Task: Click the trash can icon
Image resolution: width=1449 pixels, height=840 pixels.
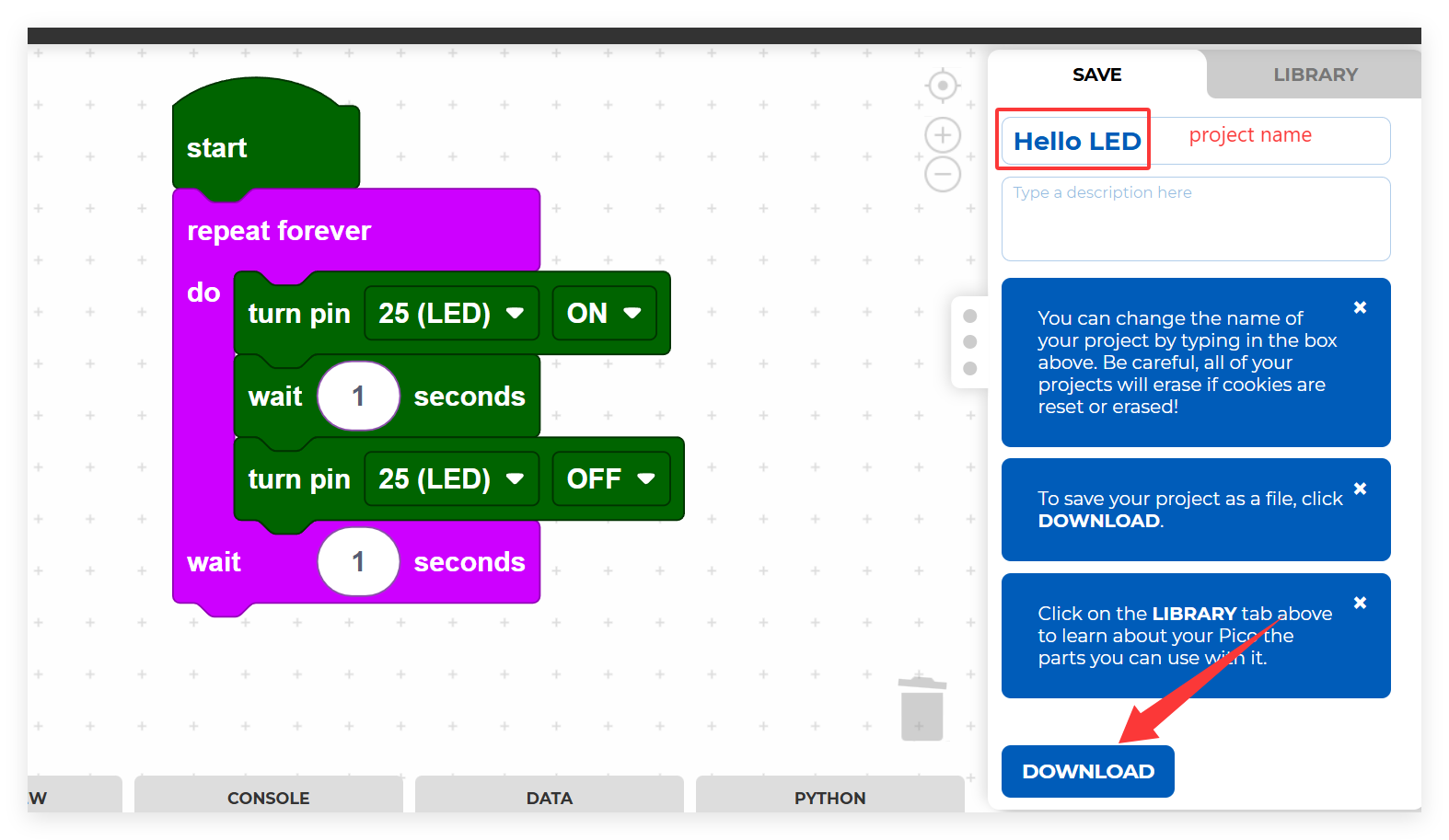Action: (922, 708)
